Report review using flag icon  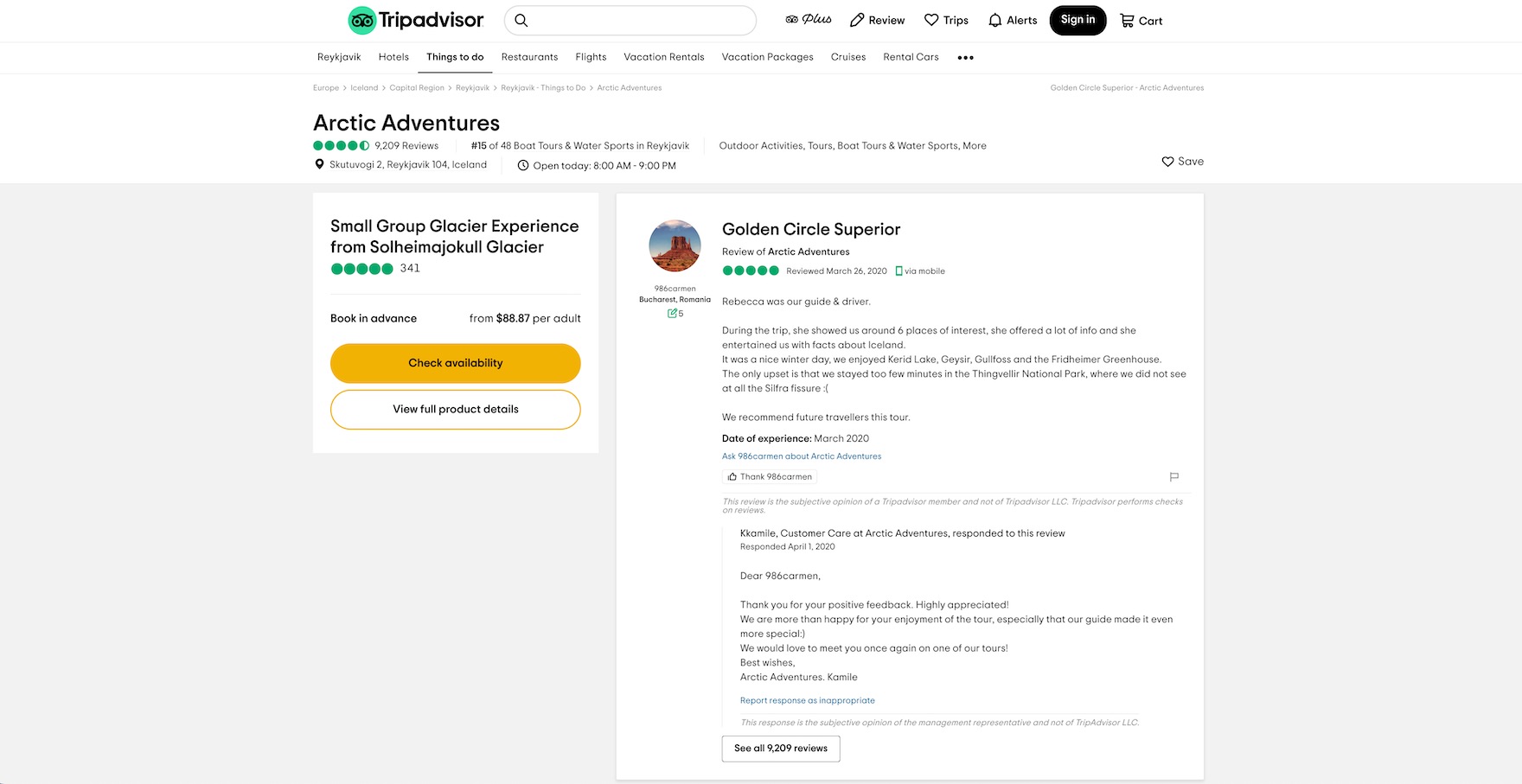pyautogui.click(x=1173, y=477)
